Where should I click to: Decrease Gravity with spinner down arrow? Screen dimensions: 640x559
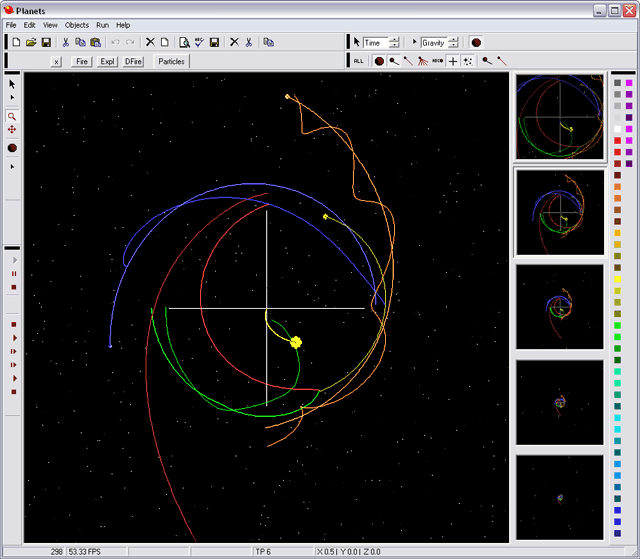(x=453, y=45)
